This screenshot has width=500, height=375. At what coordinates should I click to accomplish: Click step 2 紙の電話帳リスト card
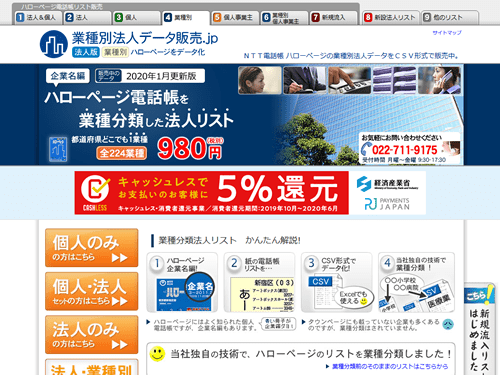pos(259,282)
